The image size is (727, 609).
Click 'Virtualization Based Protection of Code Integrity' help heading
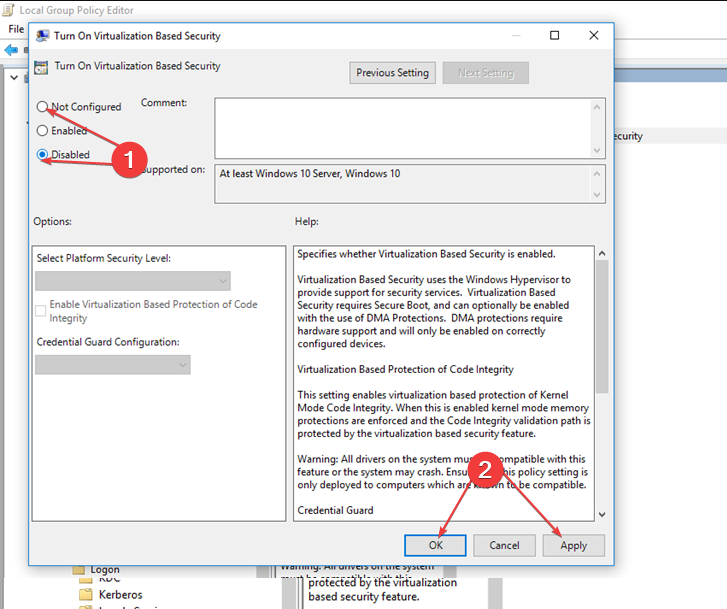point(405,369)
